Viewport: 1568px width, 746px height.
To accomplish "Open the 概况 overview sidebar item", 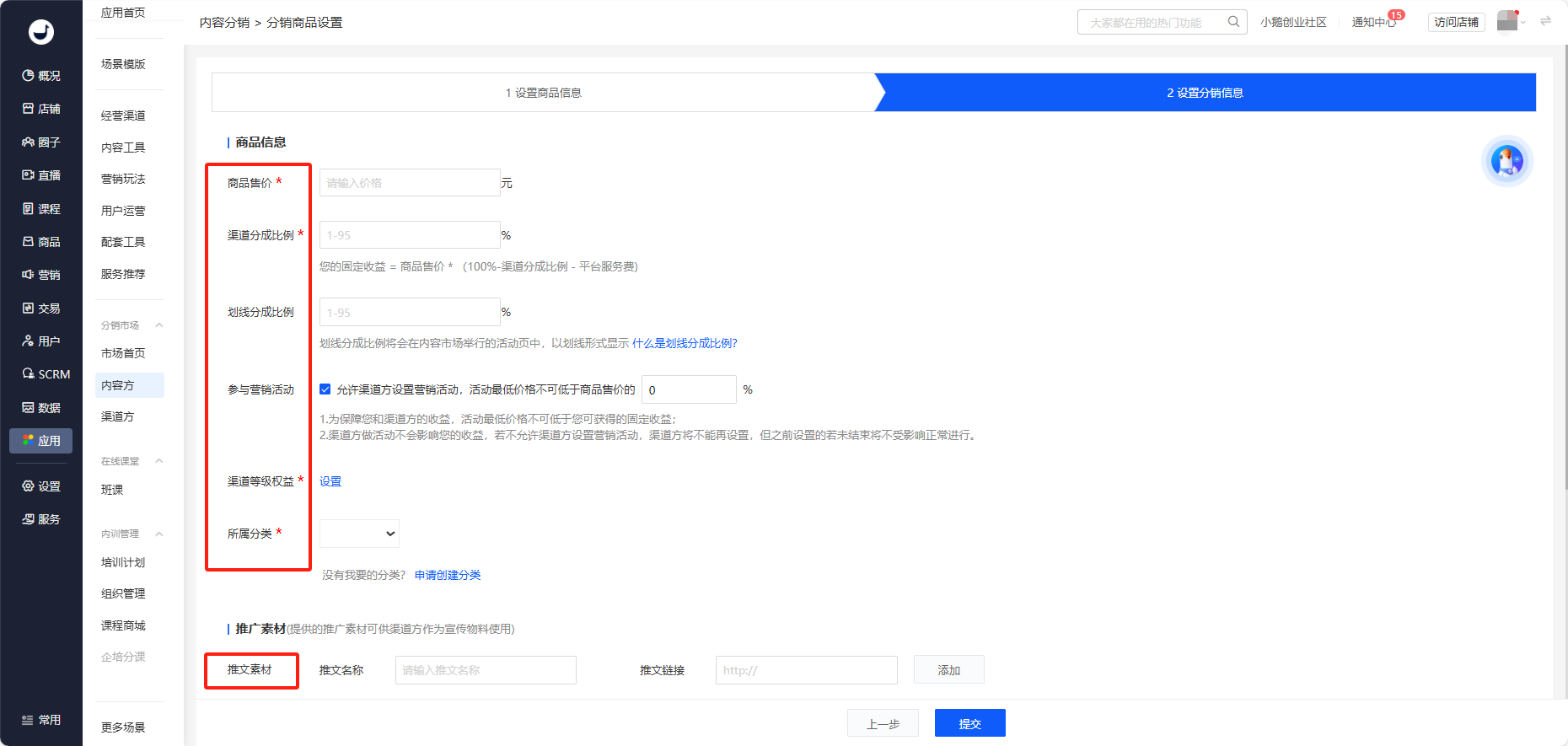I will (x=41, y=76).
